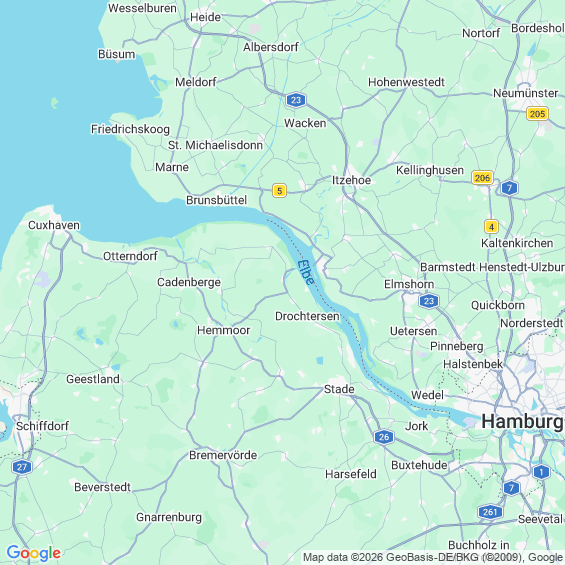Click the yellow route 4 shield
The width and height of the screenshot is (565, 565).
(x=491, y=227)
